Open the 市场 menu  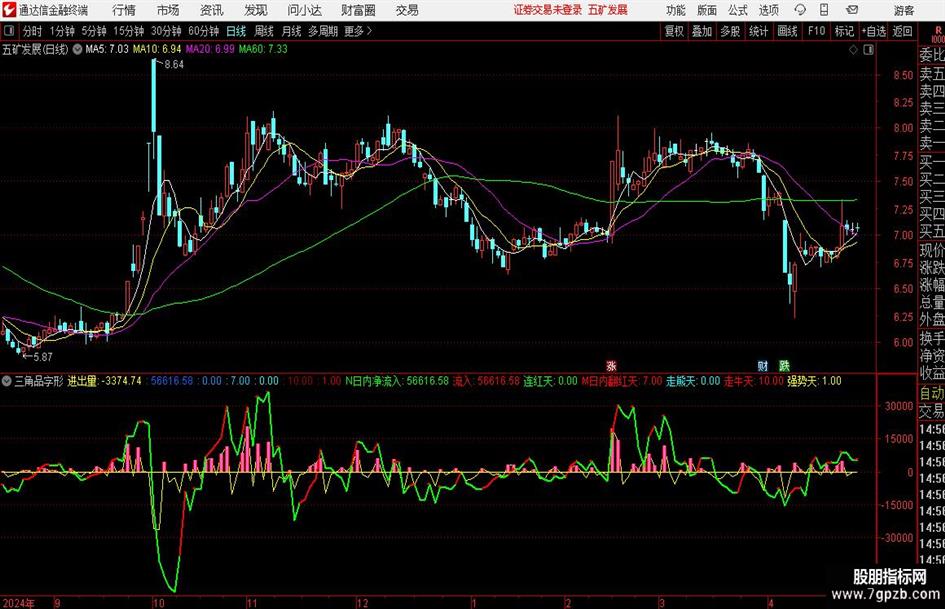(168, 10)
